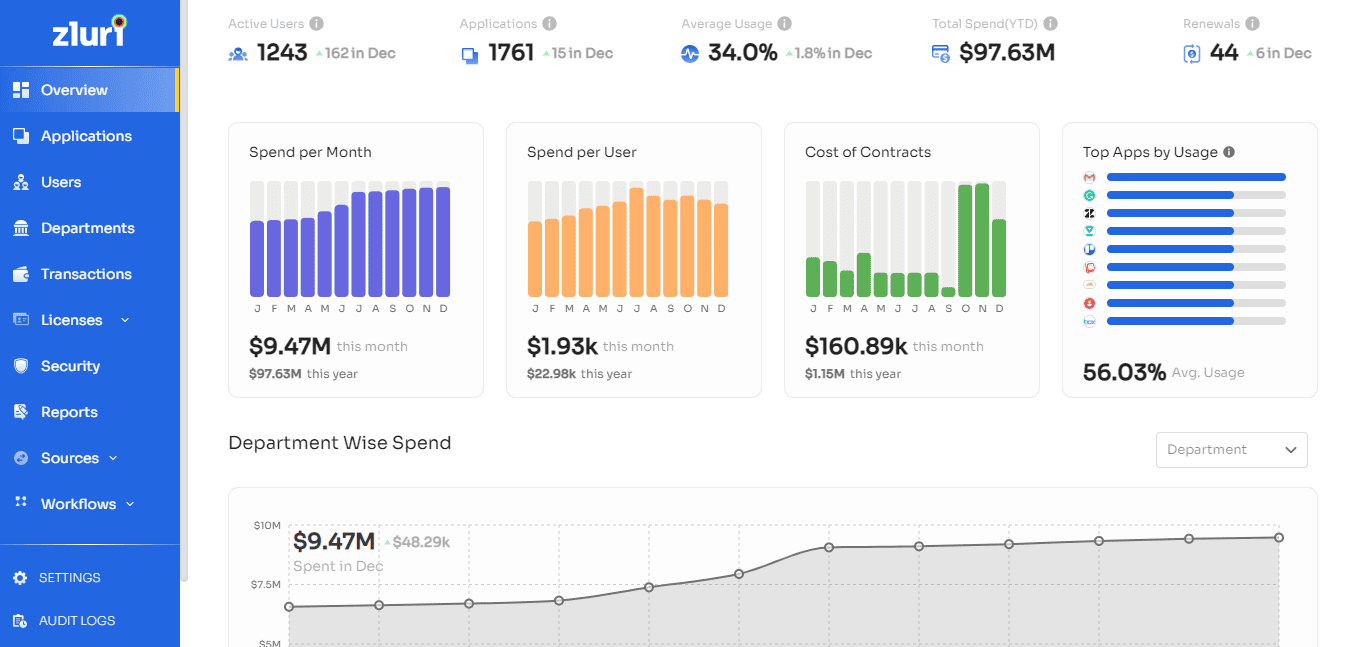Click the Average Usage wave icon
Image resolution: width=1357 pixels, height=647 pixels.
pyautogui.click(x=689, y=53)
